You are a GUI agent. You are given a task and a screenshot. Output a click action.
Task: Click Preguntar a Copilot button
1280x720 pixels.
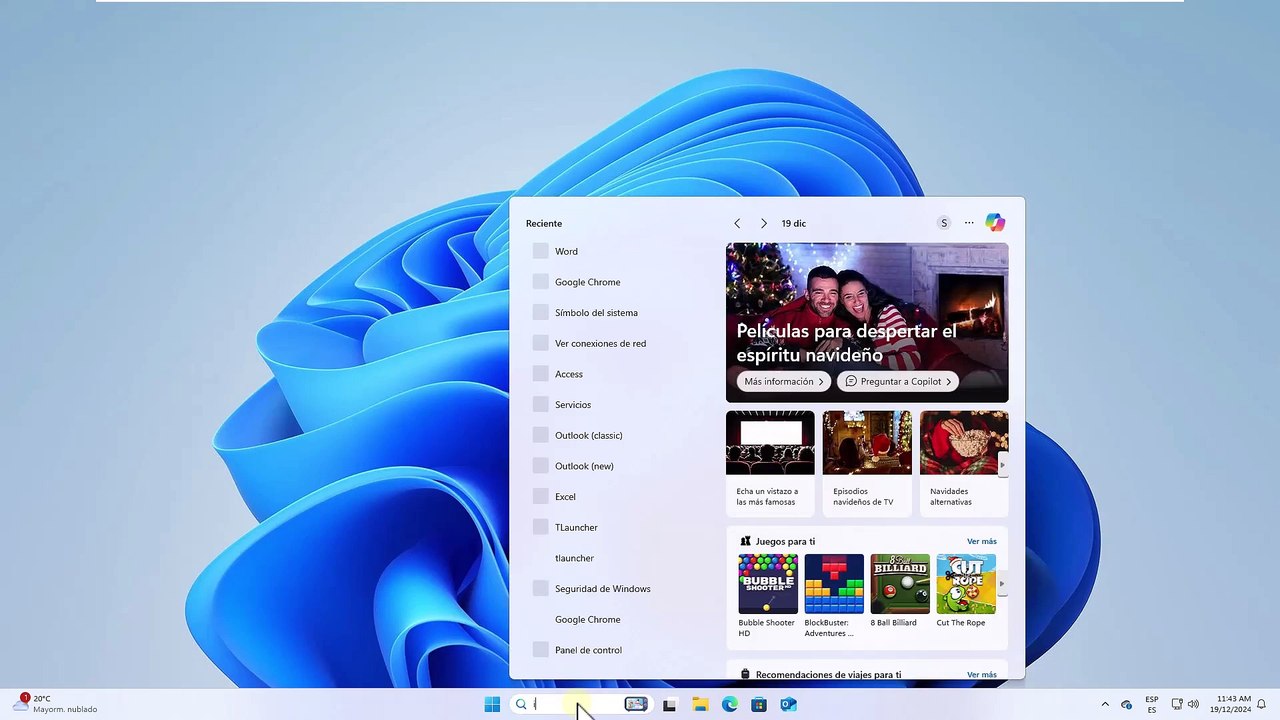(x=898, y=381)
